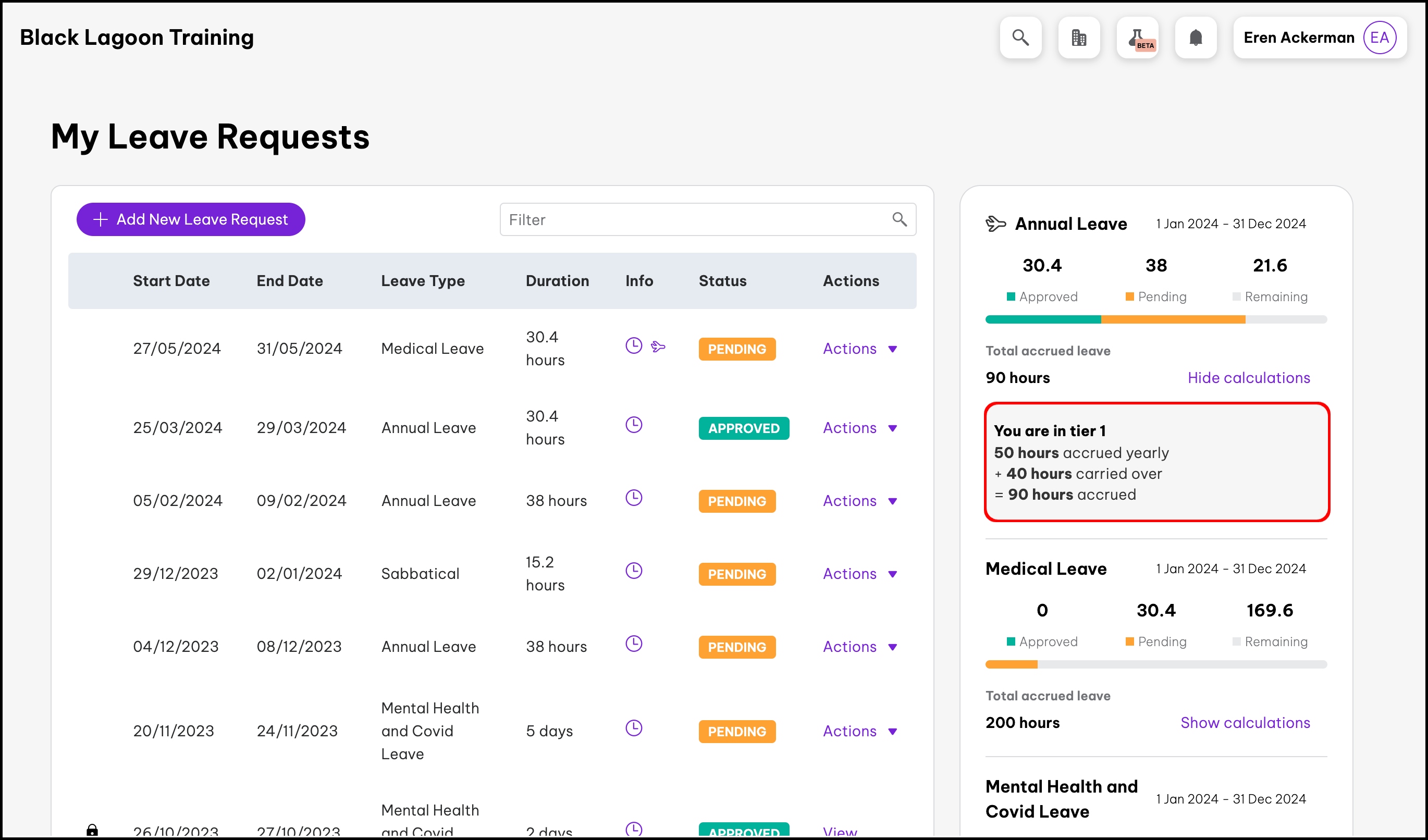Image resolution: width=1428 pixels, height=840 pixels.
Task: Open the company building icon
Action: [x=1078, y=38]
